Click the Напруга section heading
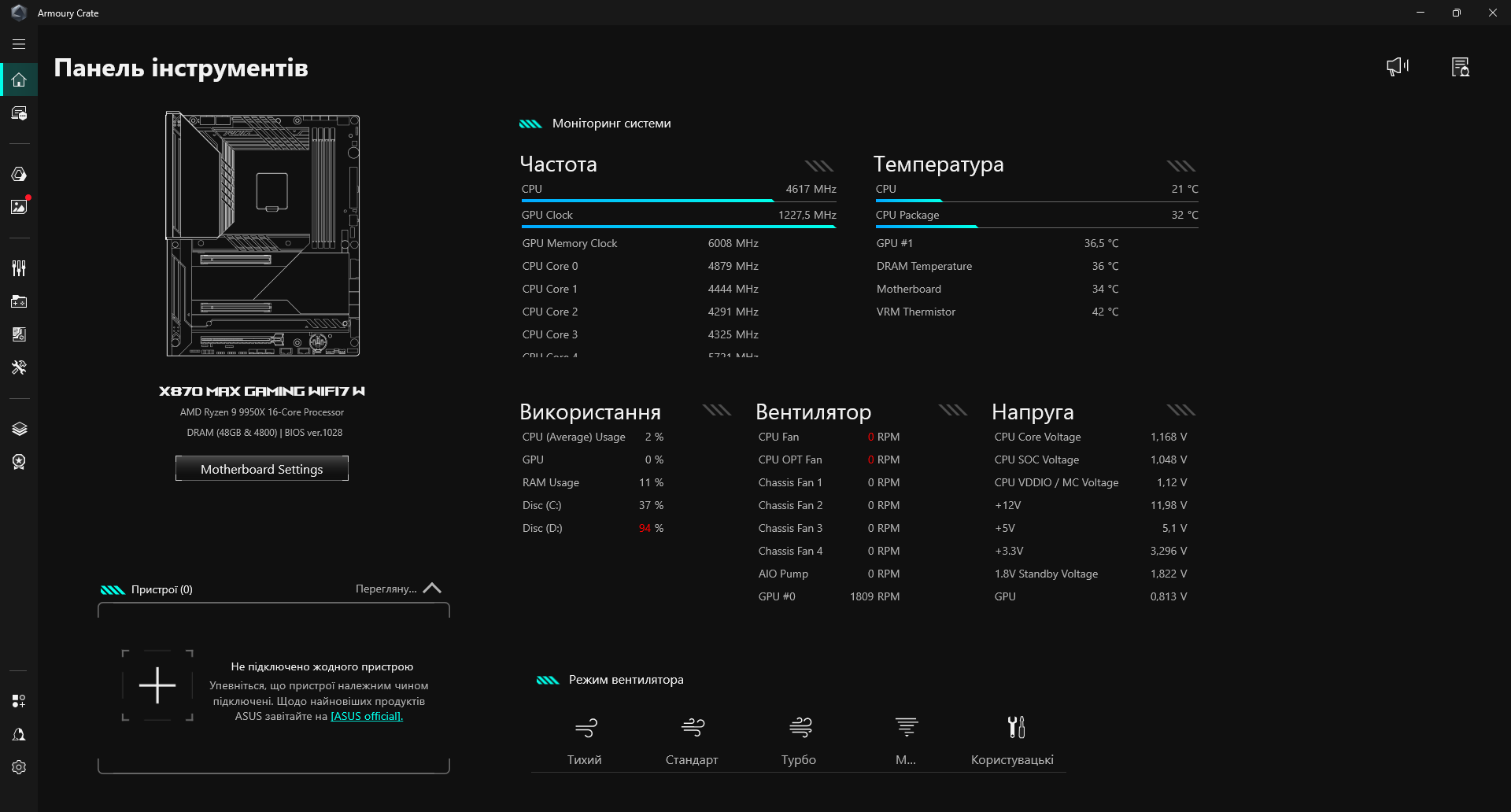The width and height of the screenshot is (1511, 812). [x=1033, y=412]
